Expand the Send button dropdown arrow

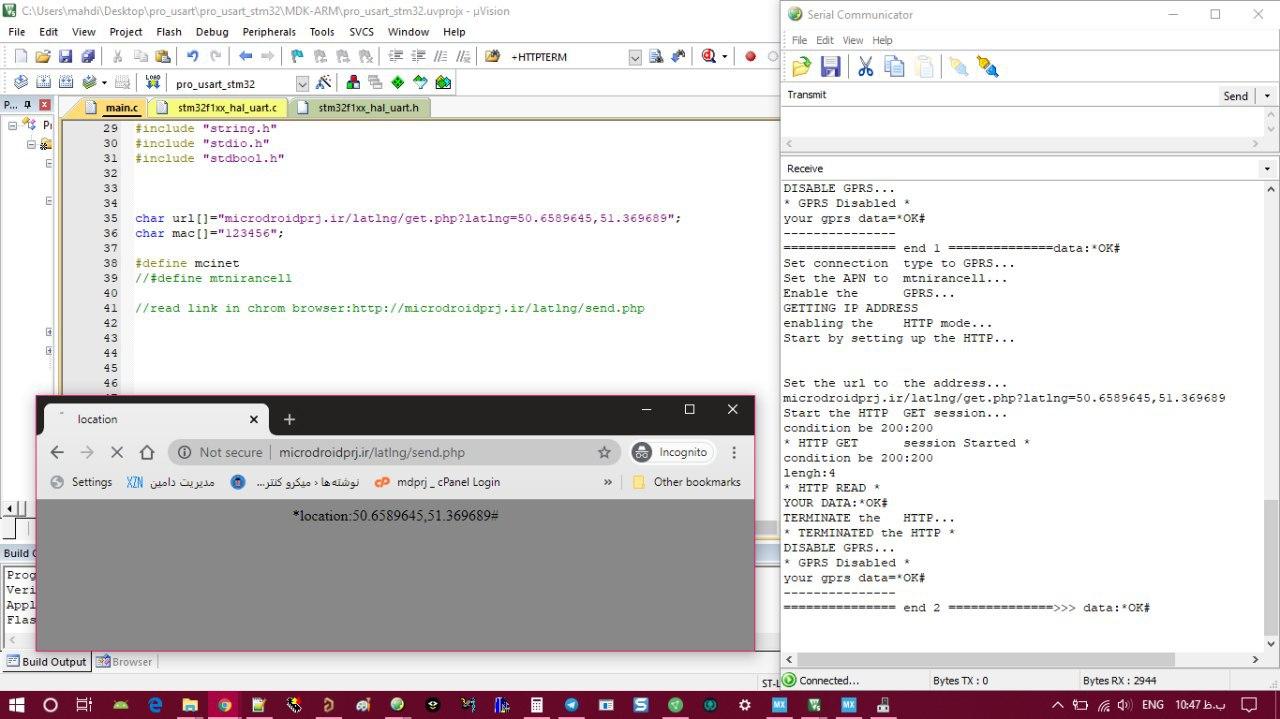[x=1267, y=96]
